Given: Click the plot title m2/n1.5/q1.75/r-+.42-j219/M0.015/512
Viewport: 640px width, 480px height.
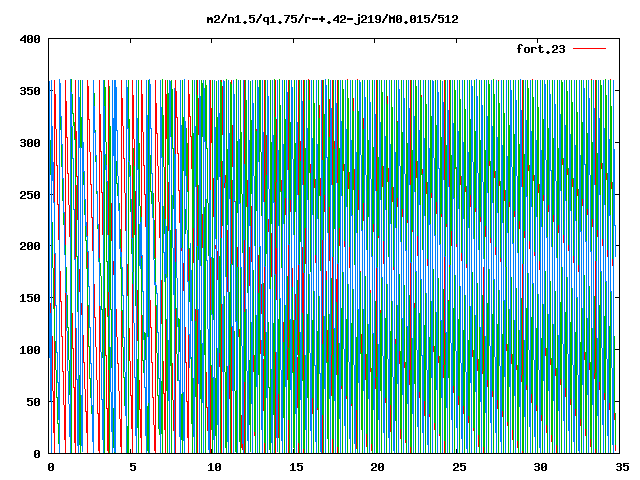Looking at the screenshot, I should tap(332, 19).
